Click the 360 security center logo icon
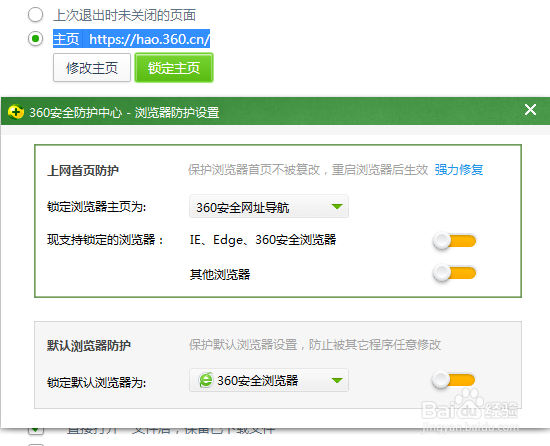 (x=16, y=112)
